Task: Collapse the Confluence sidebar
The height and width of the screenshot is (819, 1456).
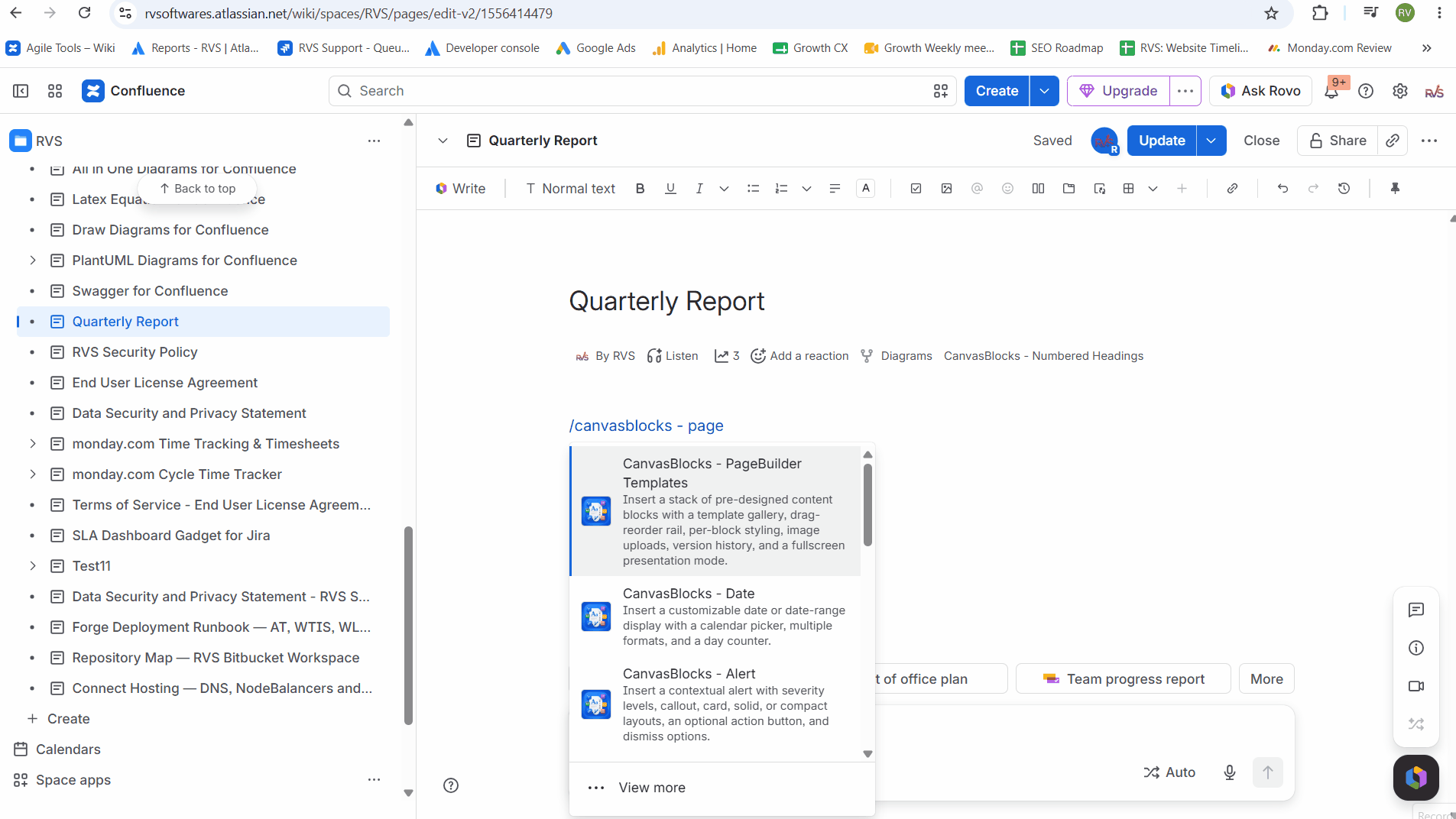Action: pyautogui.click(x=21, y=91)
